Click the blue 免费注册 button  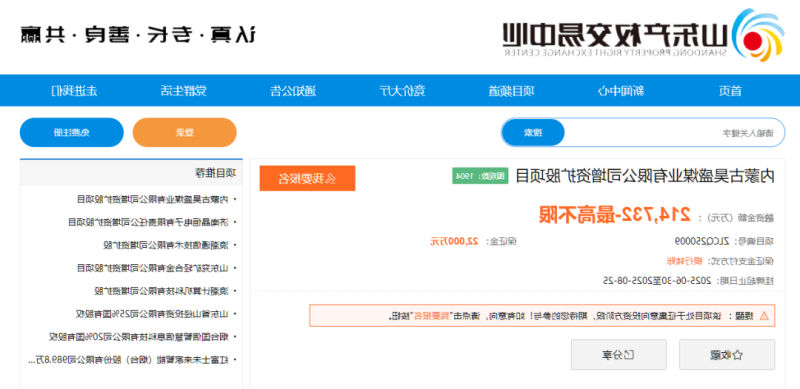(x=72, y=133)
